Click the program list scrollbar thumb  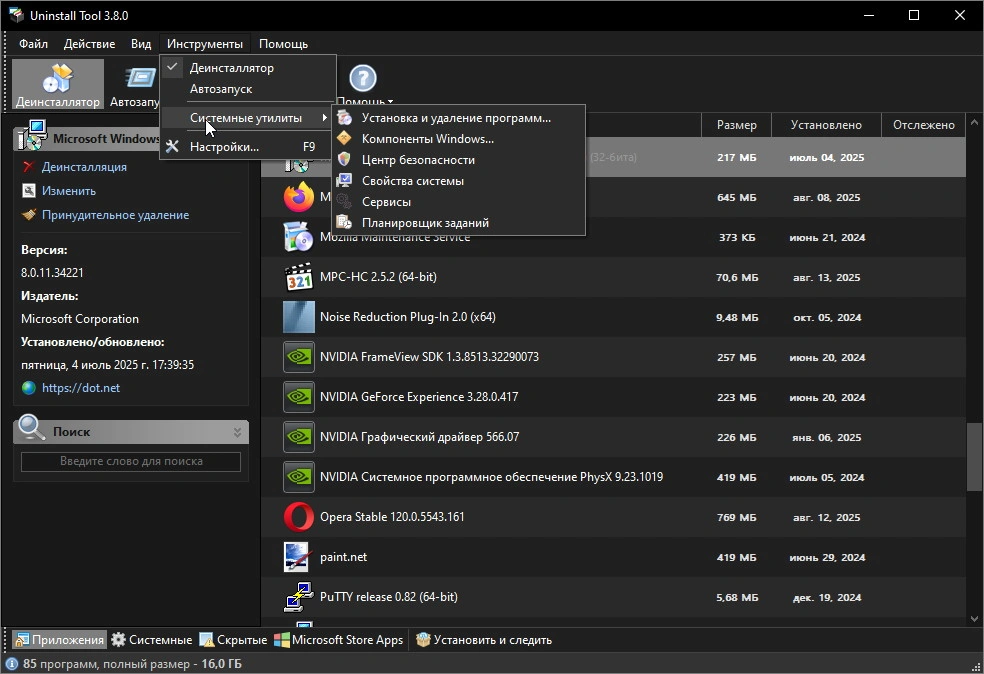(x=974, y=457)
